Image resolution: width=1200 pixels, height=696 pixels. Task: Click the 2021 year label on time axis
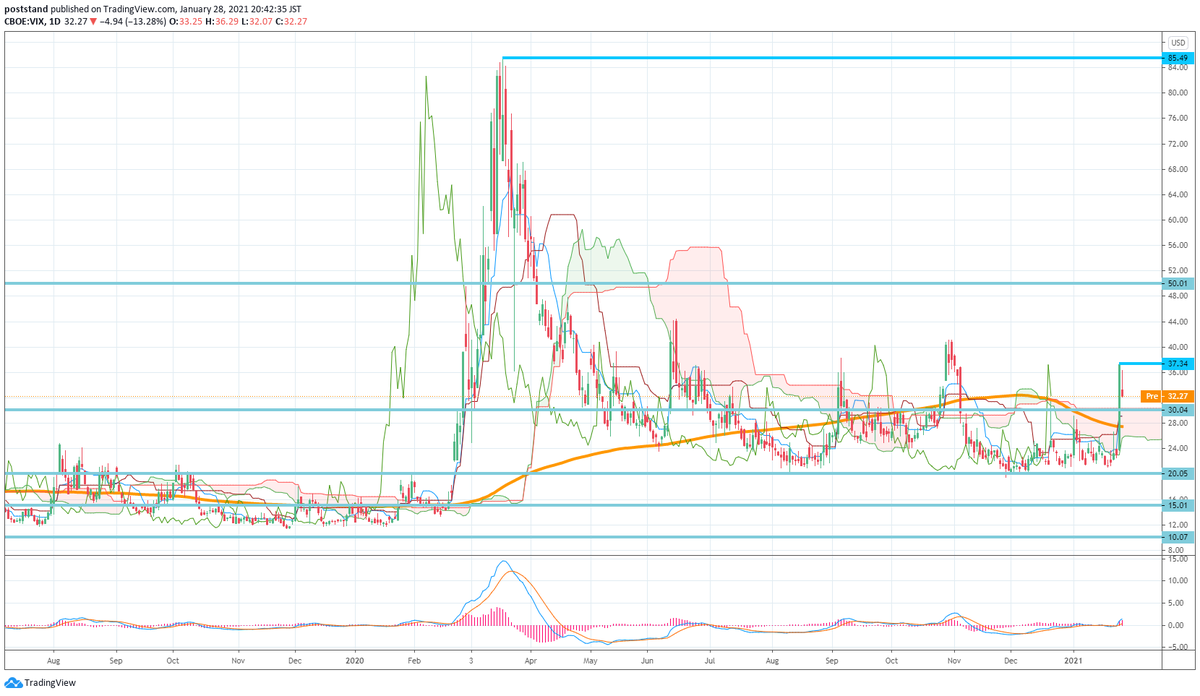coord(1074,661)
